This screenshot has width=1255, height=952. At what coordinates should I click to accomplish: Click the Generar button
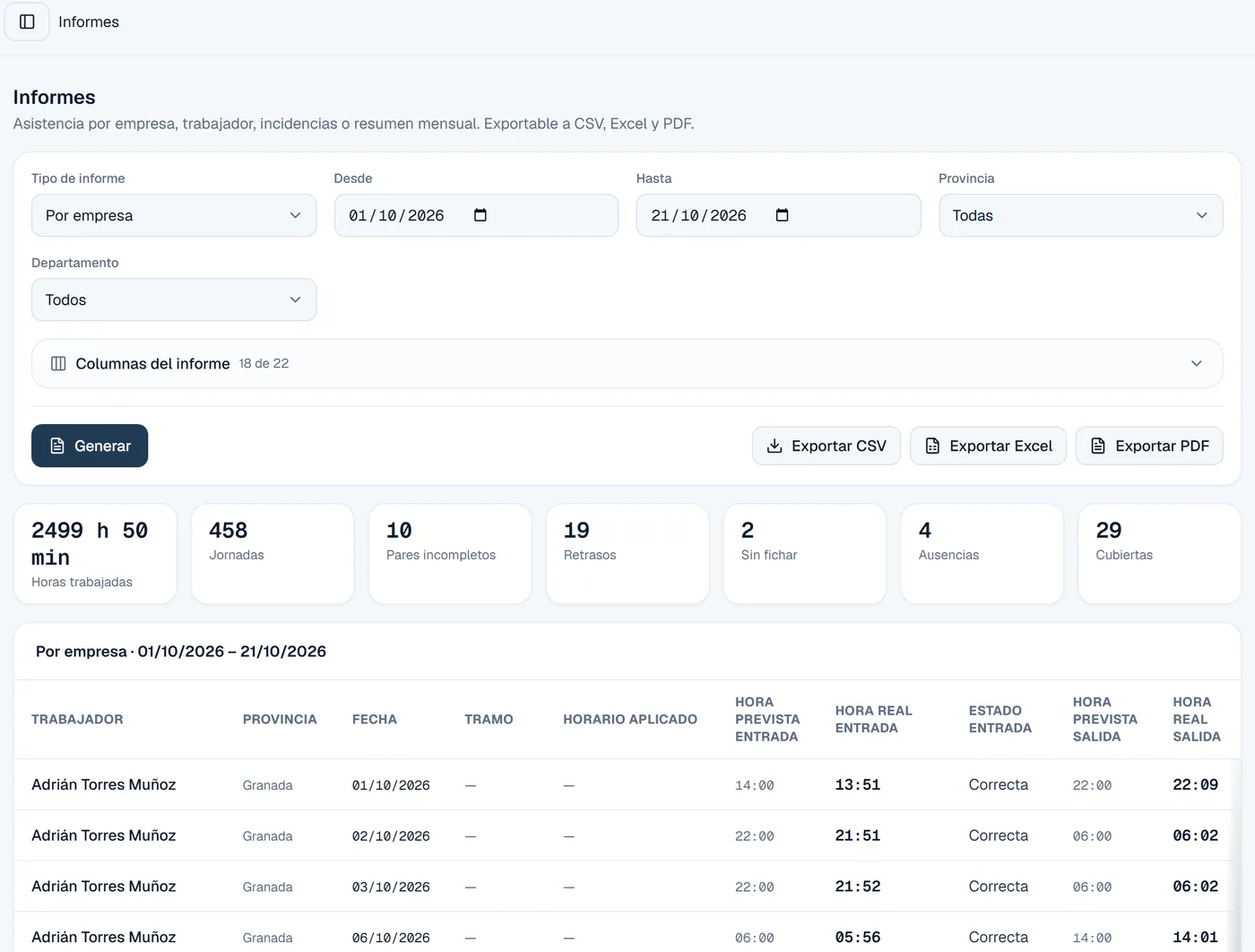pos(90,446)
